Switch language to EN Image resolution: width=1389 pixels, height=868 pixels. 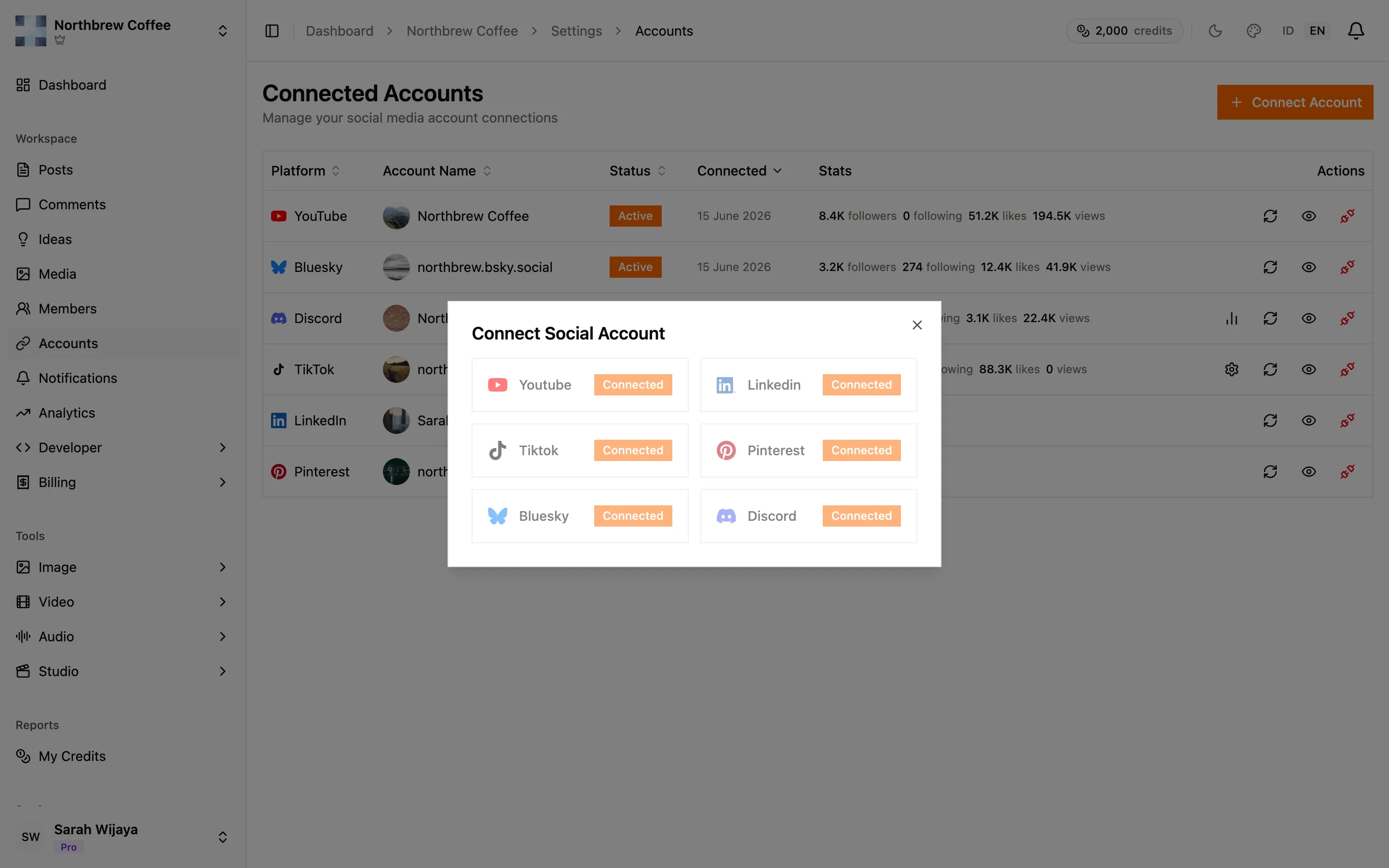pos(1317,31)
